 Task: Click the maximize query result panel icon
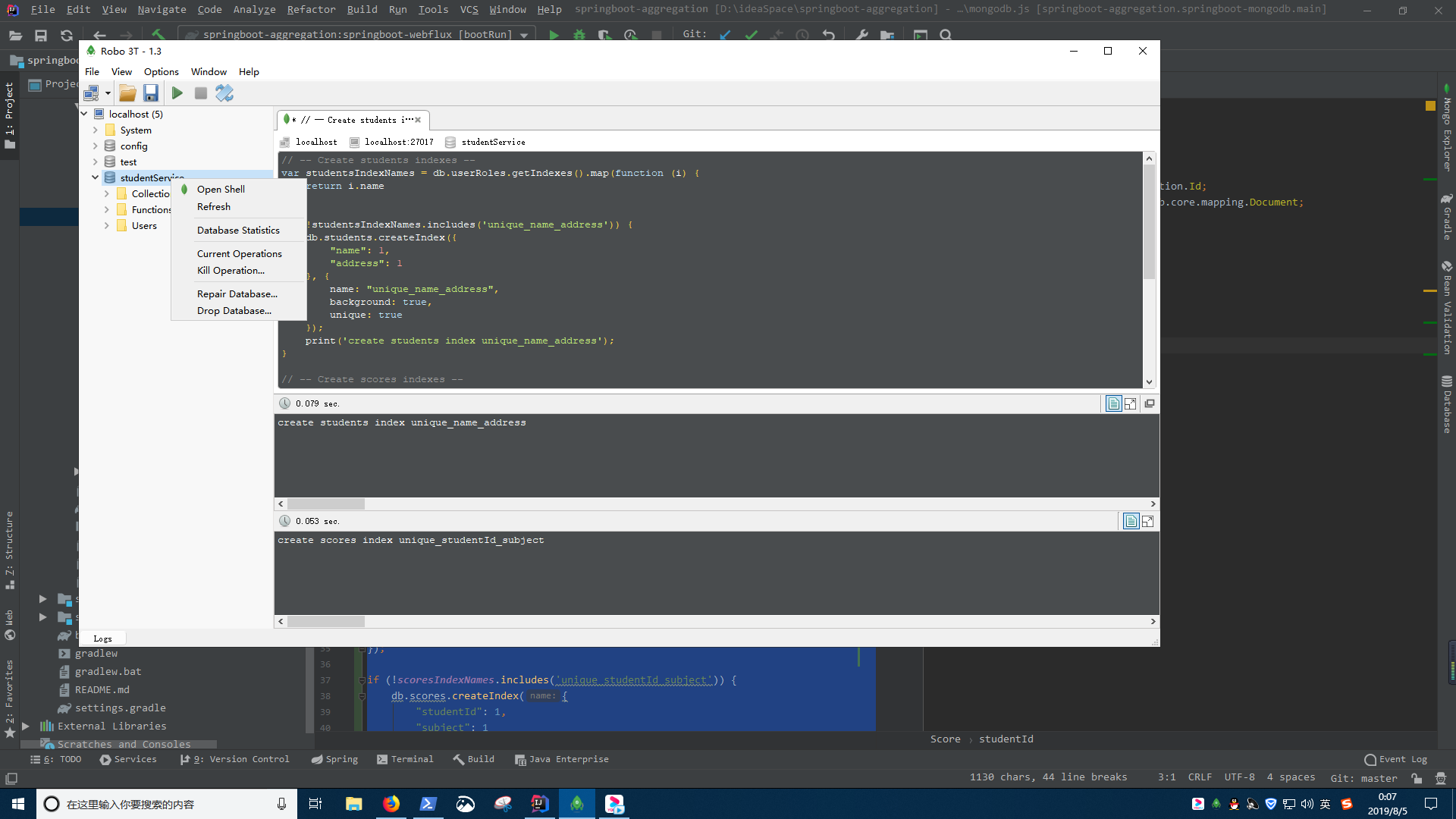coord(1130,403)
